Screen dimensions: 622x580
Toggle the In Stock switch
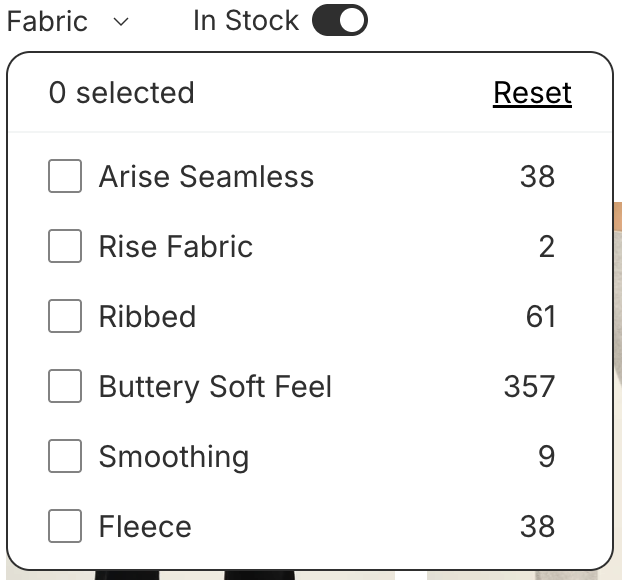pyautogui.click(x=340, y=20)
